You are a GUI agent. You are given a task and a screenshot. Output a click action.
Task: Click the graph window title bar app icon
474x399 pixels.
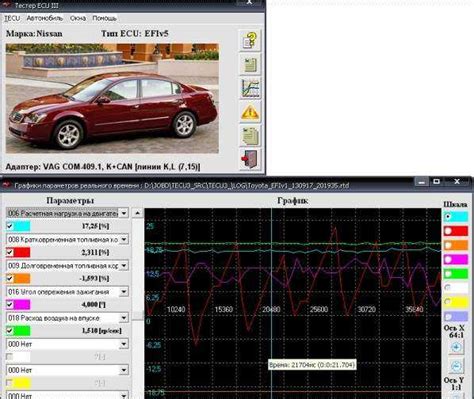(x=6, y=185)
